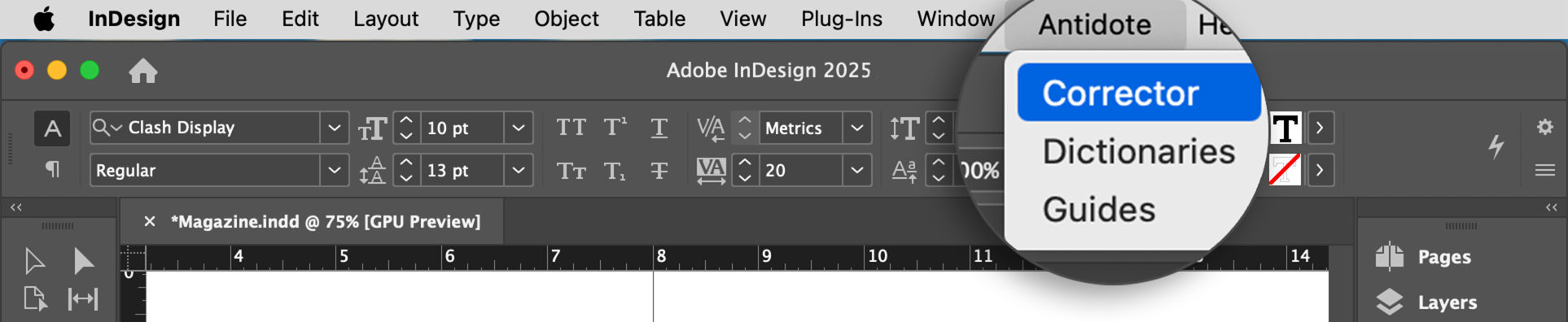The height and width of the screenshot is (322, 1568).
Task: Select the Direct Selection tool
Action: pyautogui.click(x=83, y=261)
